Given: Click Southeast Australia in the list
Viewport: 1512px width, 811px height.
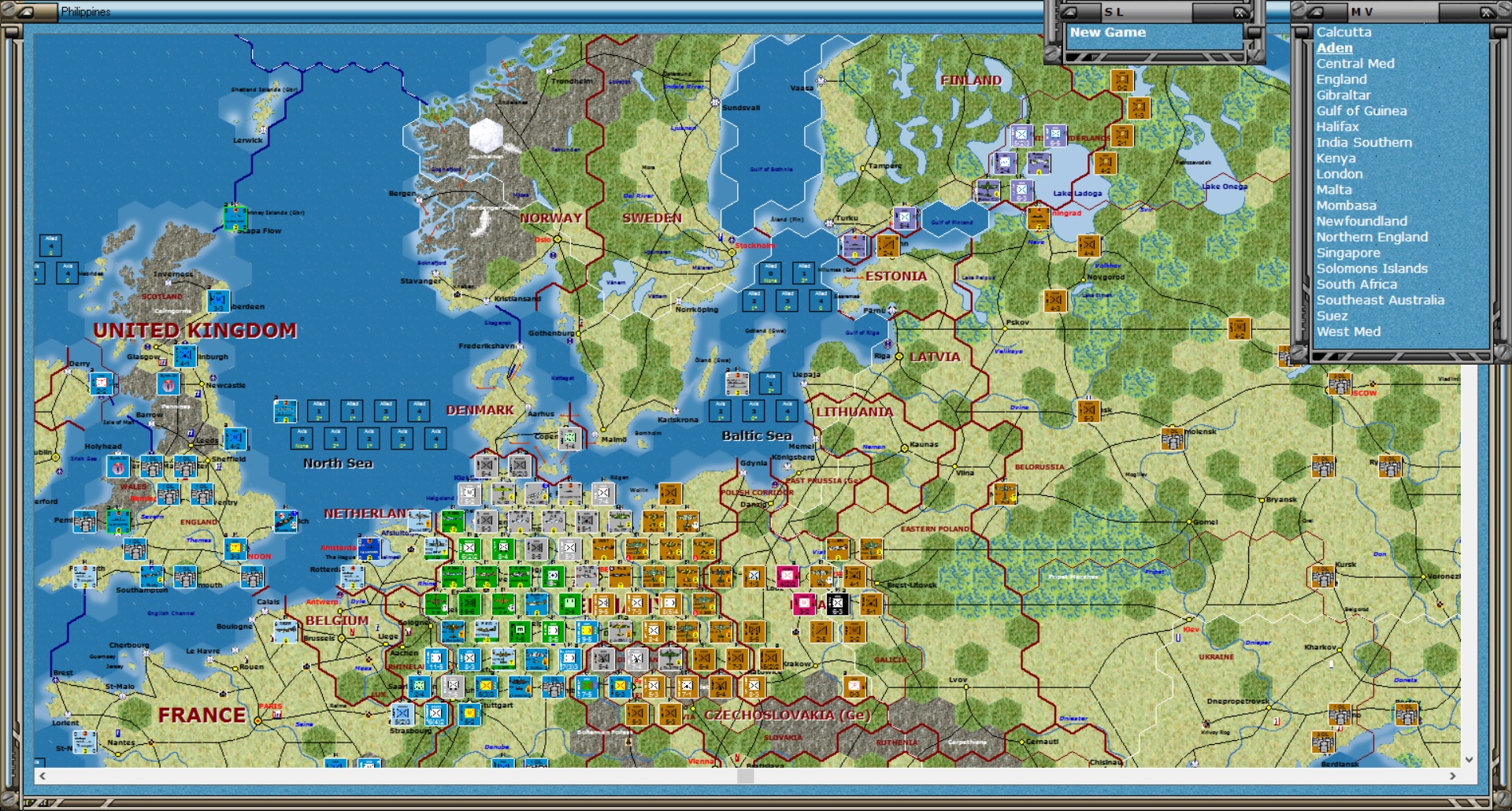Looking at the screenshot, I should coord(1380,300).
